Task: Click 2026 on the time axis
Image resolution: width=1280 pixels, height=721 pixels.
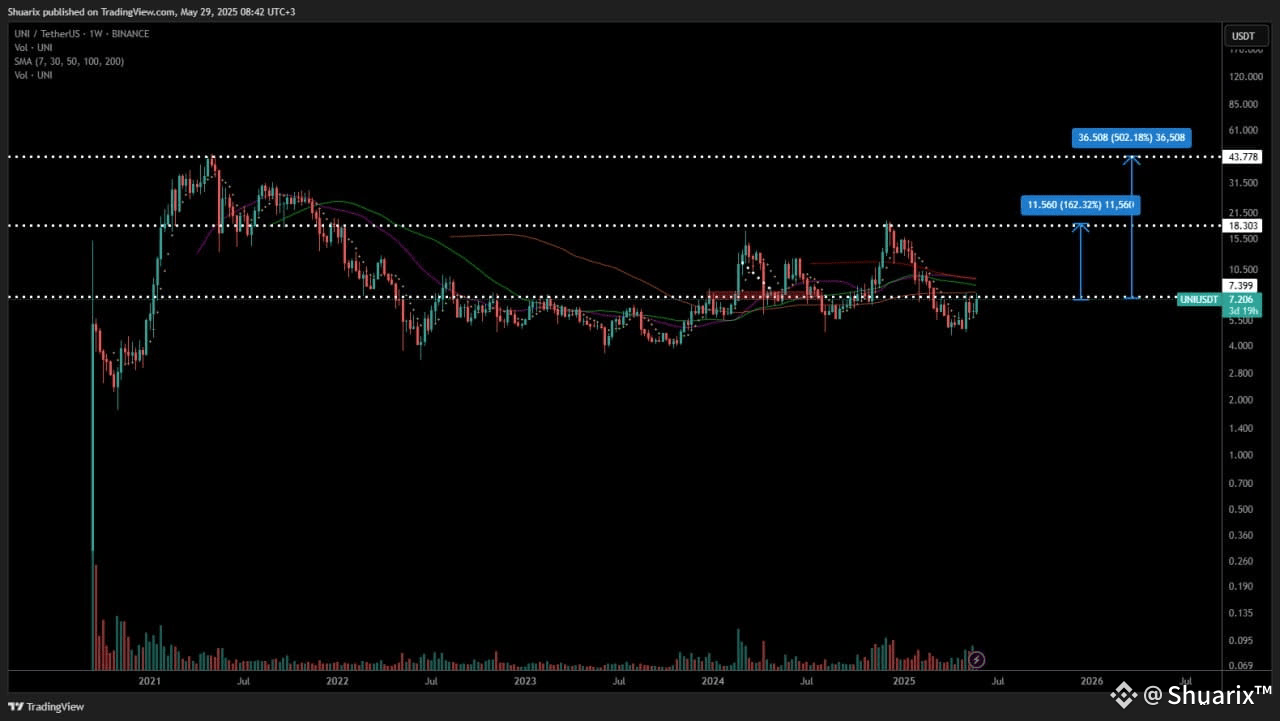Action: tap(1092, 682)
